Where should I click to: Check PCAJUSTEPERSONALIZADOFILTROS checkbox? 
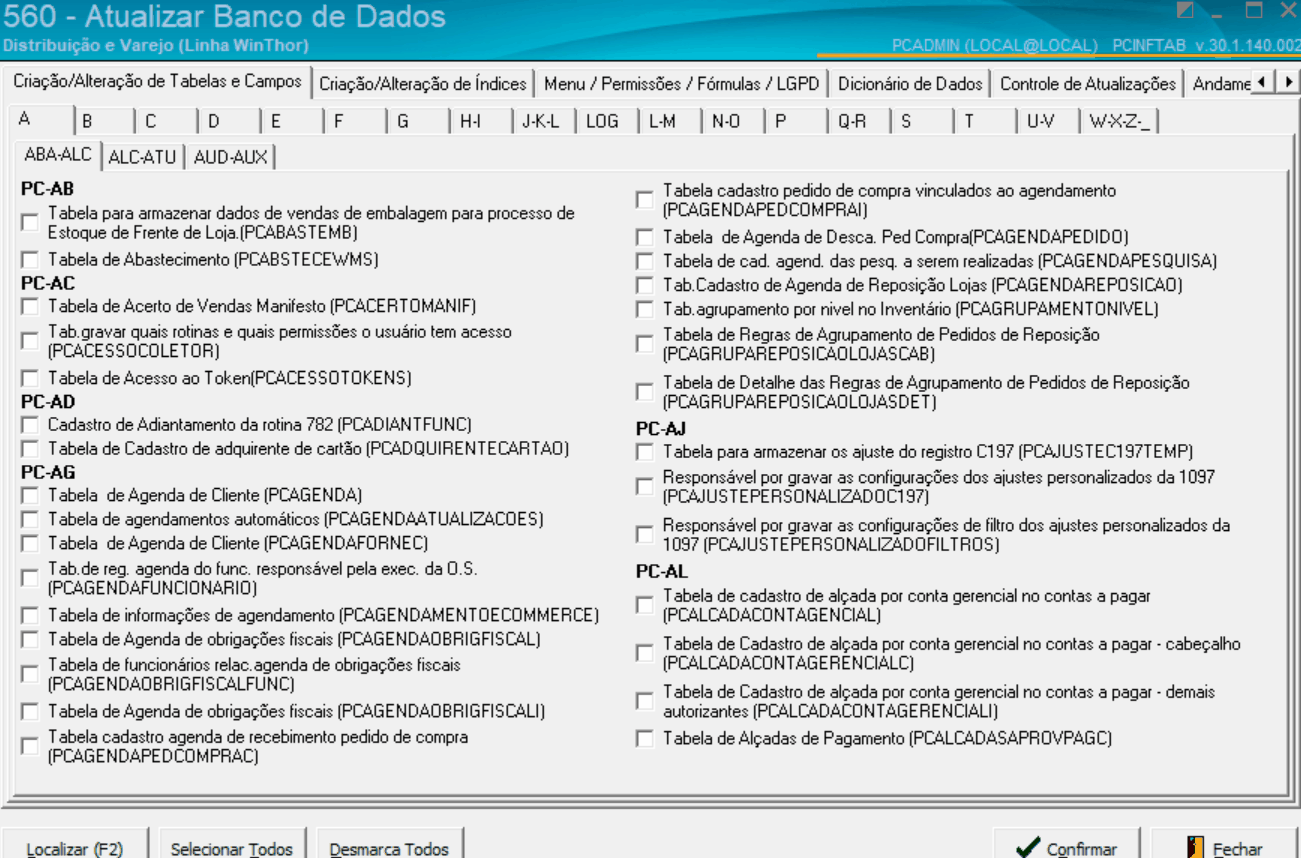645,534
